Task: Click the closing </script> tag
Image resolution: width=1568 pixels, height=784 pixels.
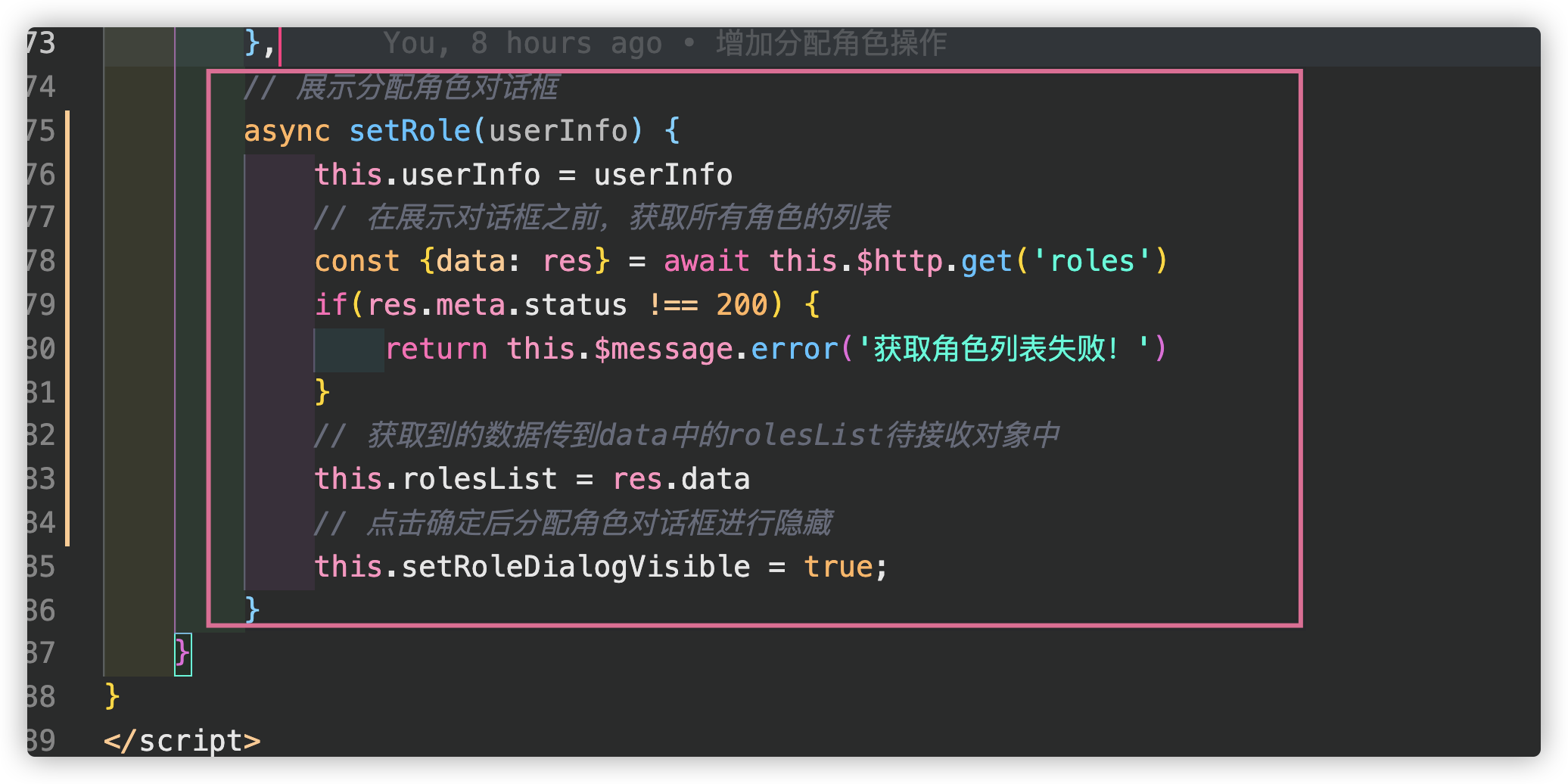Action: pos(182,741)
